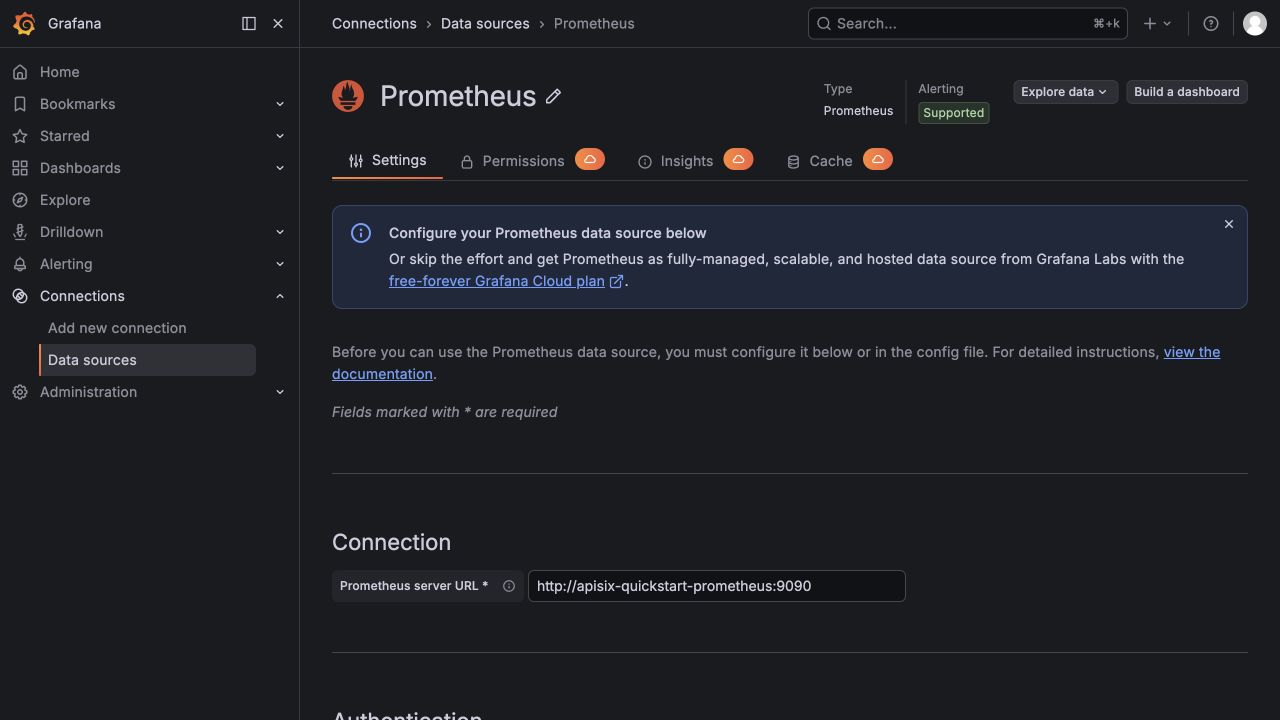Click the Alerting bell icon
This screenshot has width=1280, height=720.
pos(20,264)
